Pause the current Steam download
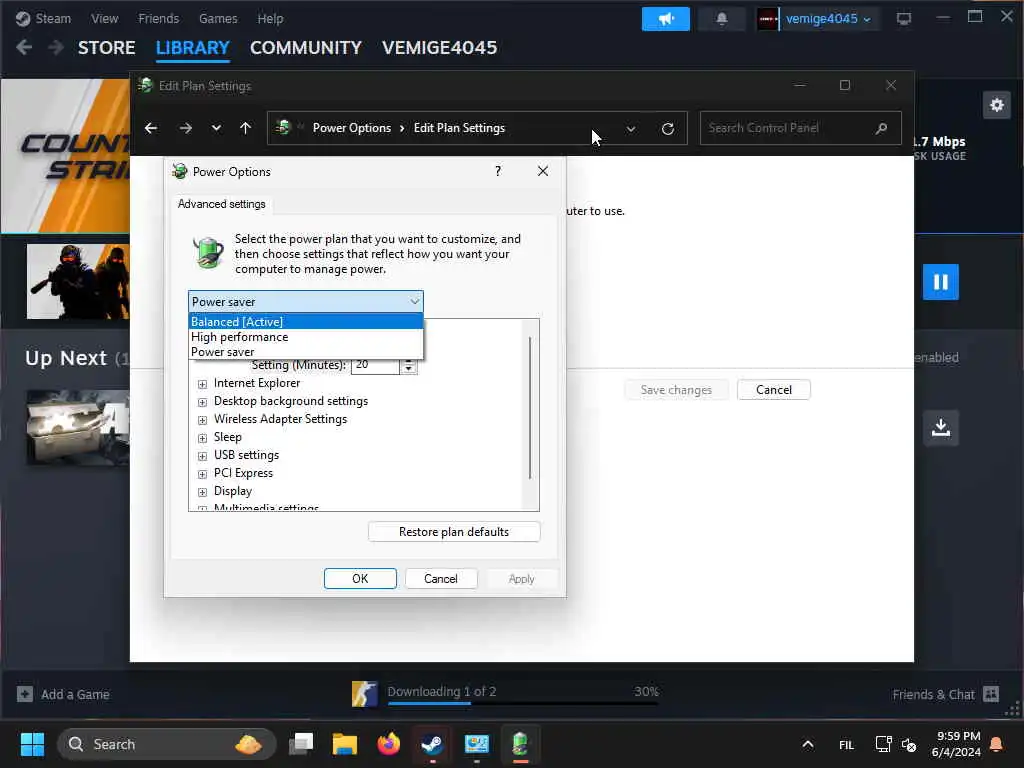 [x=940, y=282]
